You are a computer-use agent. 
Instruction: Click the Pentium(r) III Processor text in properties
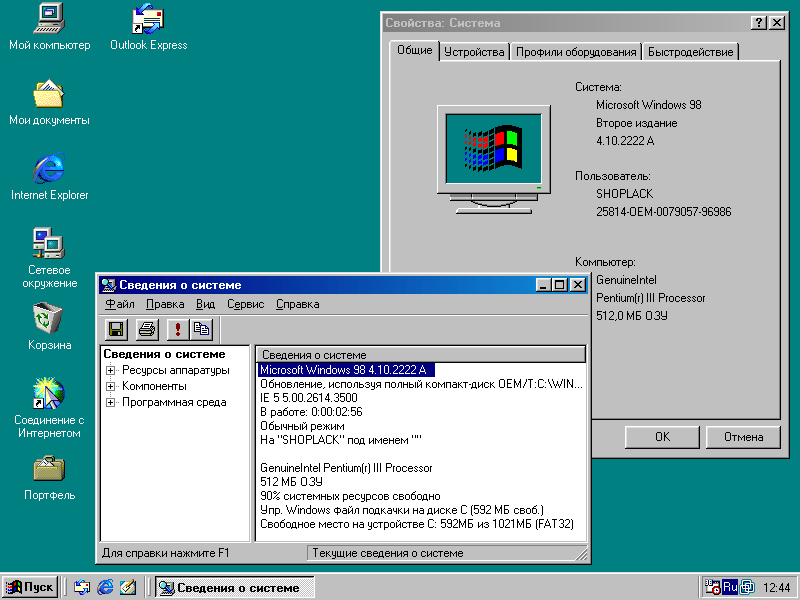(x=651, y=298)
